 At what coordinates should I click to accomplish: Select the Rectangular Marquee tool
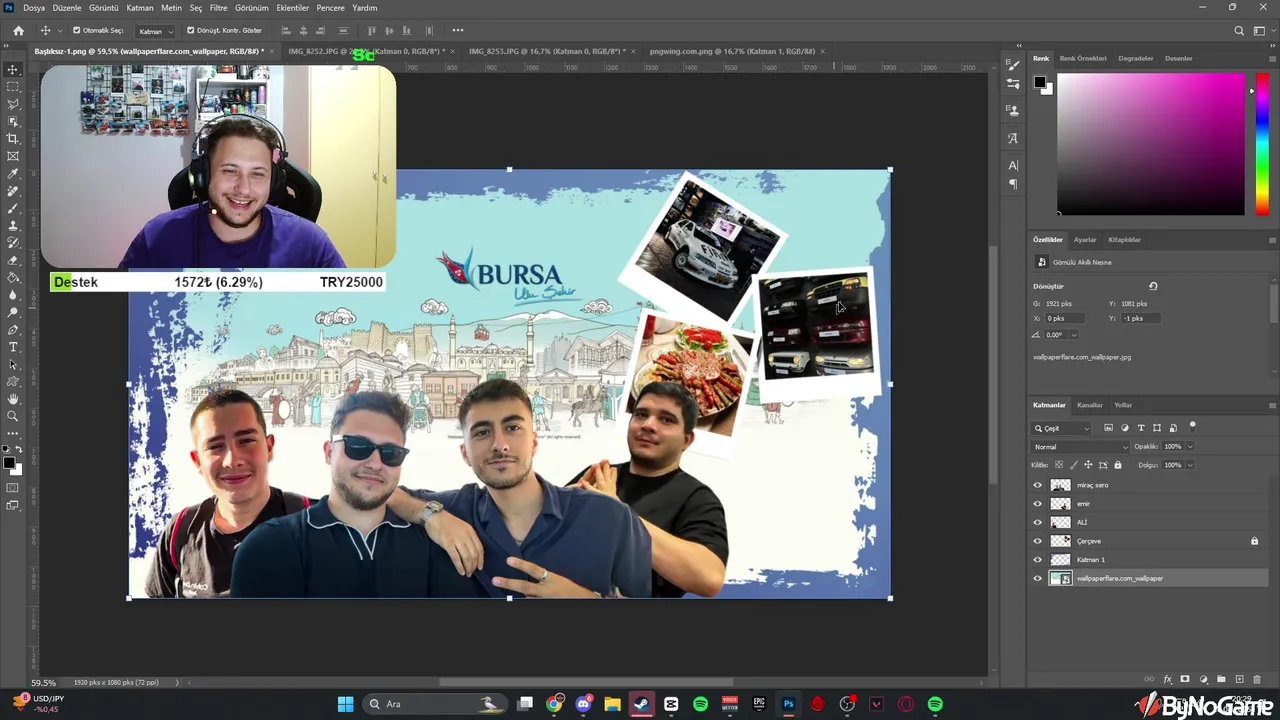pos(13,87)
